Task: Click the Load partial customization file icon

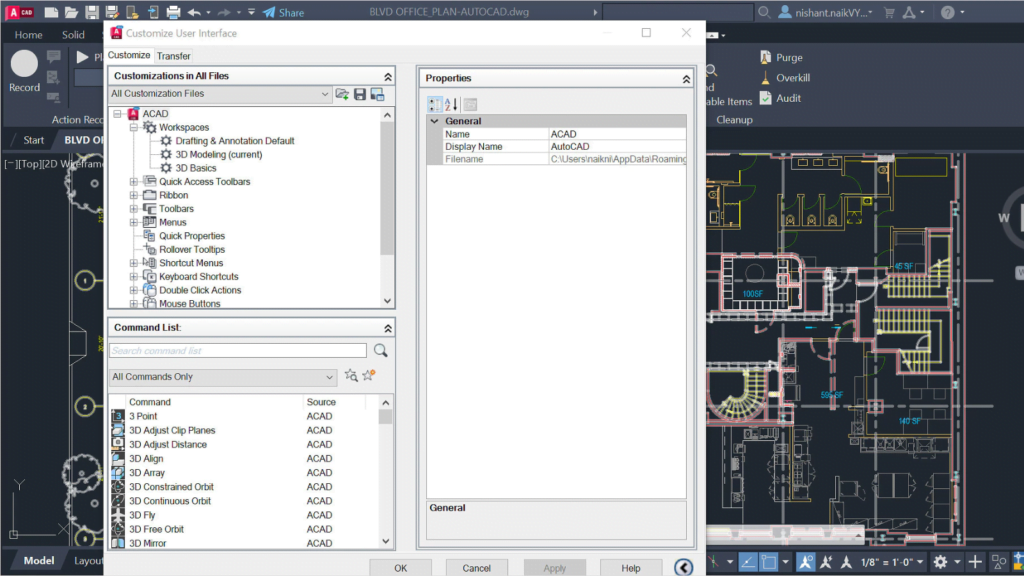Action: coord(343,93)
